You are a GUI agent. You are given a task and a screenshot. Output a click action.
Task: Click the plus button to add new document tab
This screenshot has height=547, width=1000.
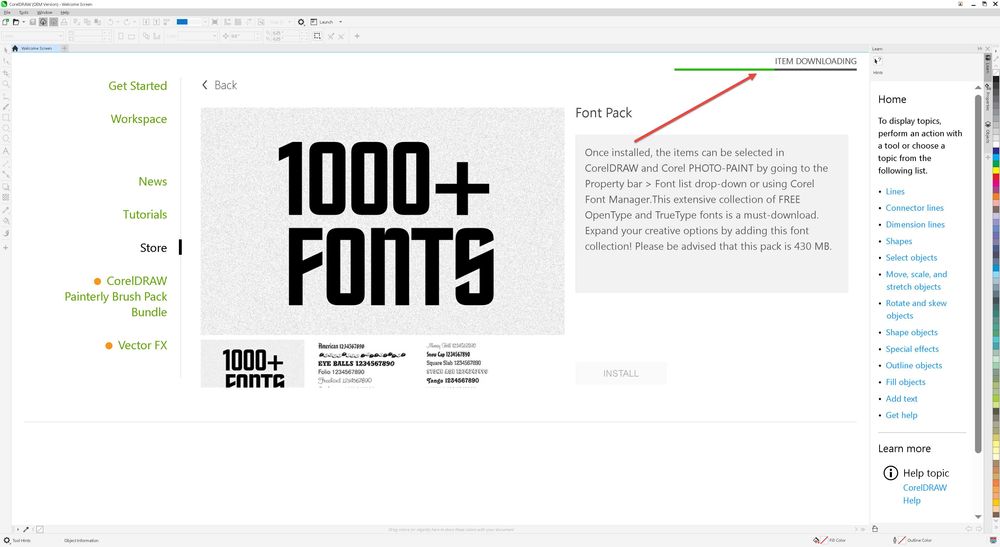click(64, 48)
